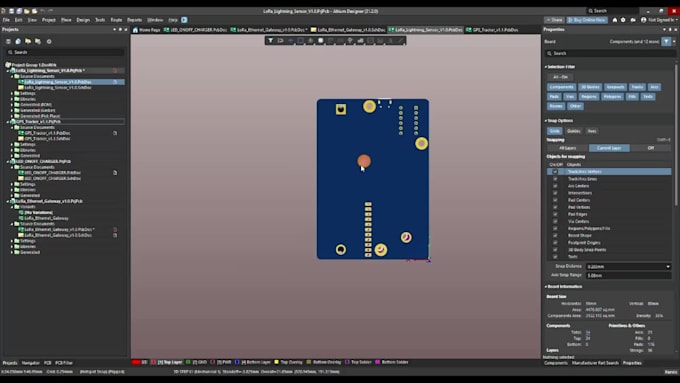Viewport: 680px width, 383px height.
Task: Click the align objects icon in Active Bar
Action: (x=311, y=41)
